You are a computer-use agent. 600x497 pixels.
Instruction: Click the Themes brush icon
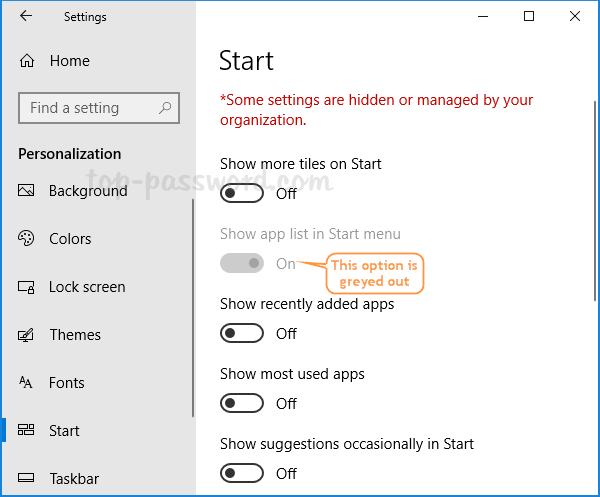click(27, 335)
